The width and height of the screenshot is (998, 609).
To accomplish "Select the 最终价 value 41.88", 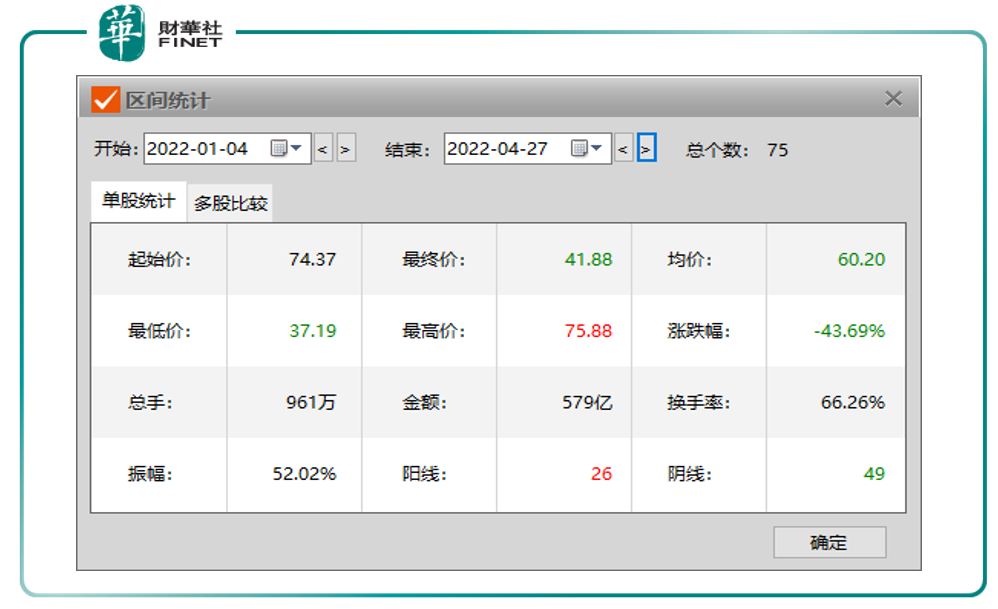I will [x=588, y=260].
